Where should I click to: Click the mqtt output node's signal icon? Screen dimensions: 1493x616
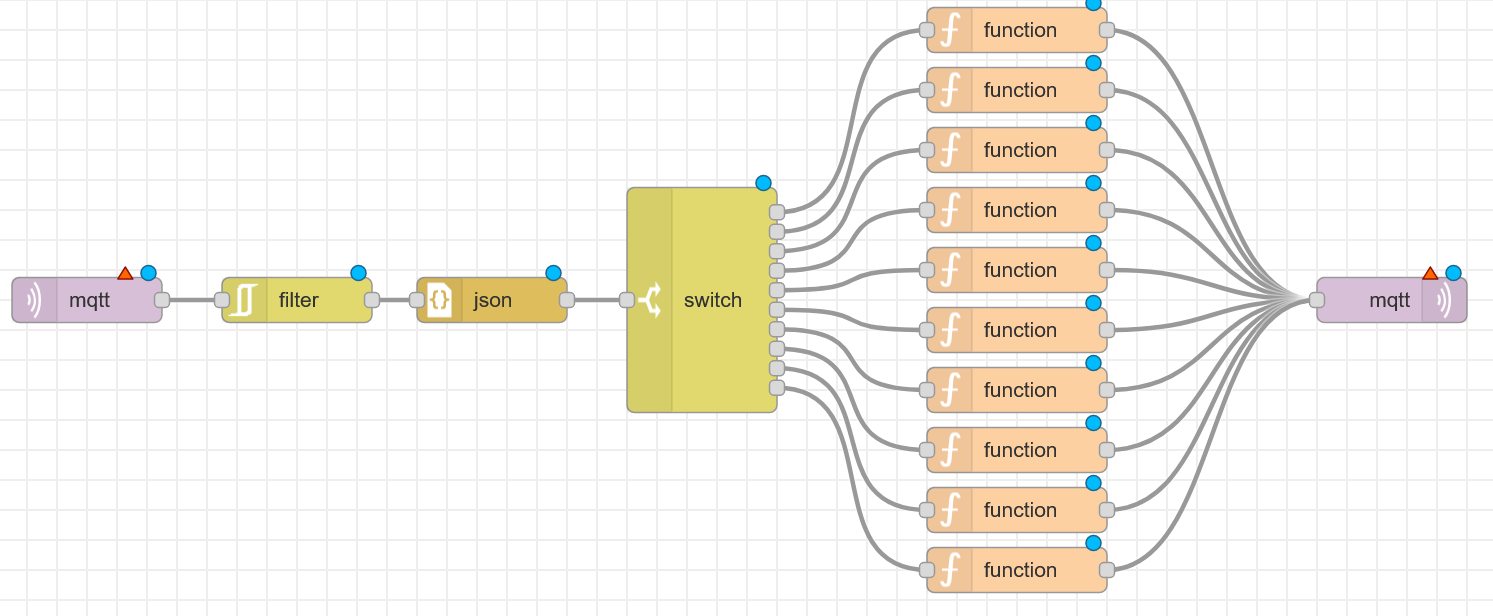(x=1444, y=300)
